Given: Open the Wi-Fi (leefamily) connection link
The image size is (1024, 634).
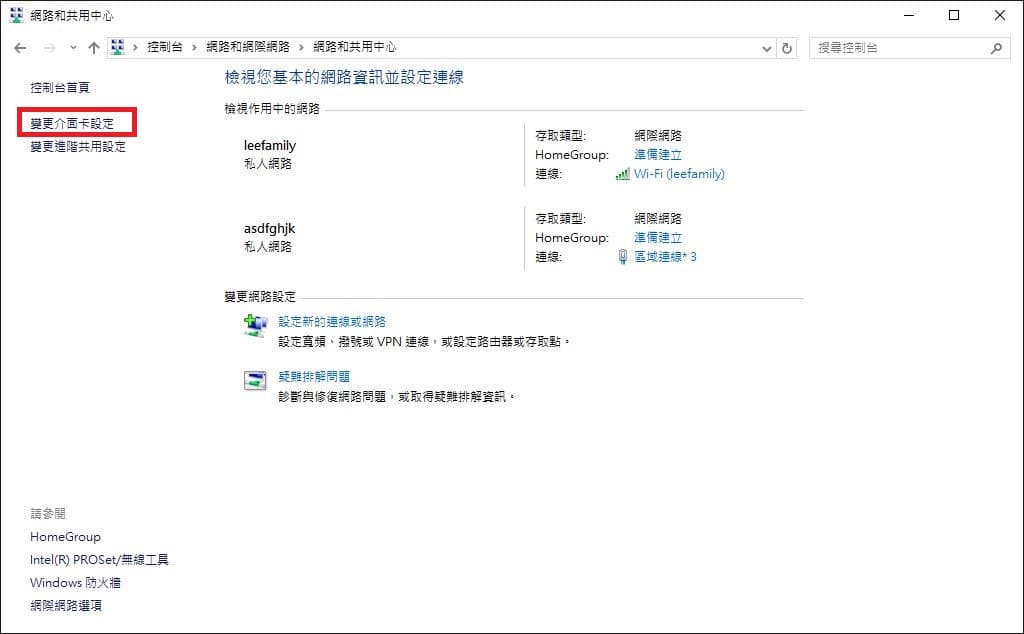Looking at the screenshot, I should coord(679,174).
